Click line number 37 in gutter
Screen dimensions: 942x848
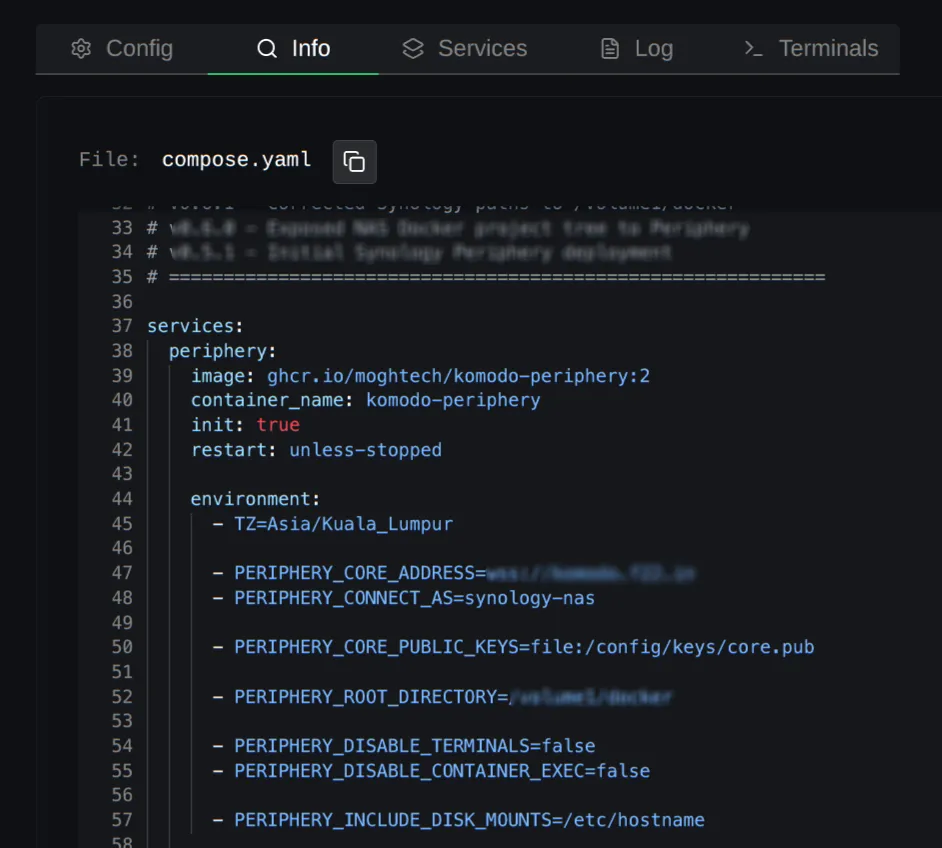coord(122,326)
